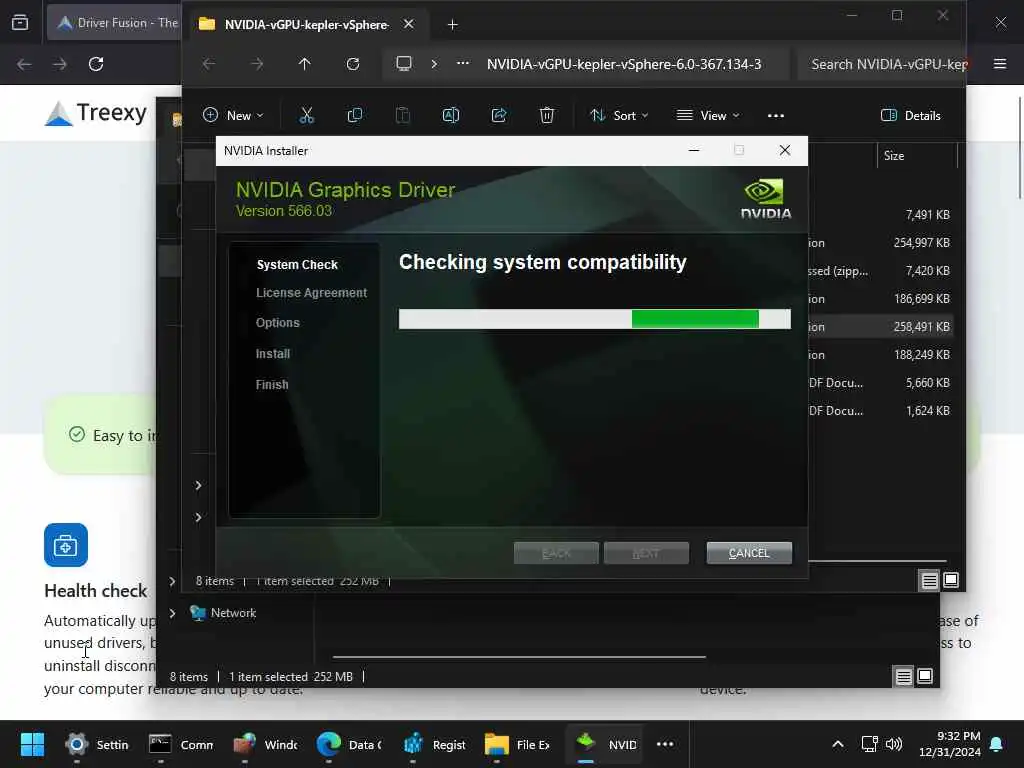This screenshot has height=768, width=1024.
Task: Open the Sort dropdown menu
Action: [x=619, y=116]
